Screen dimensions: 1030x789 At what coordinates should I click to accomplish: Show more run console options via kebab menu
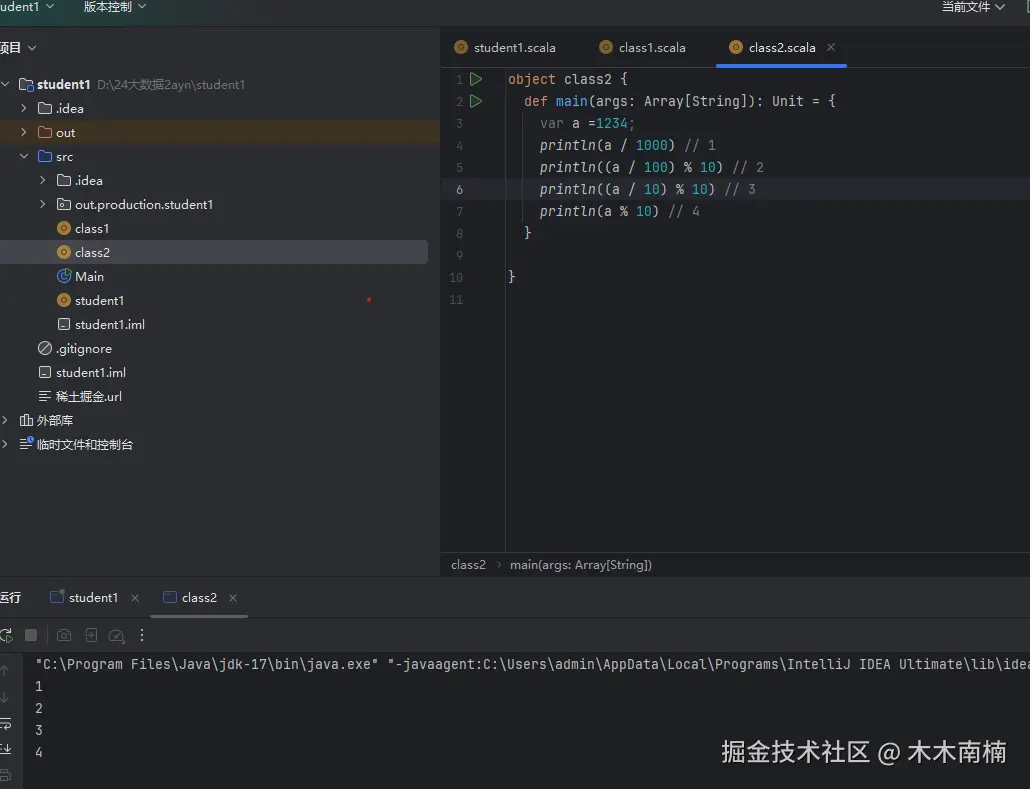click(141, 635)
